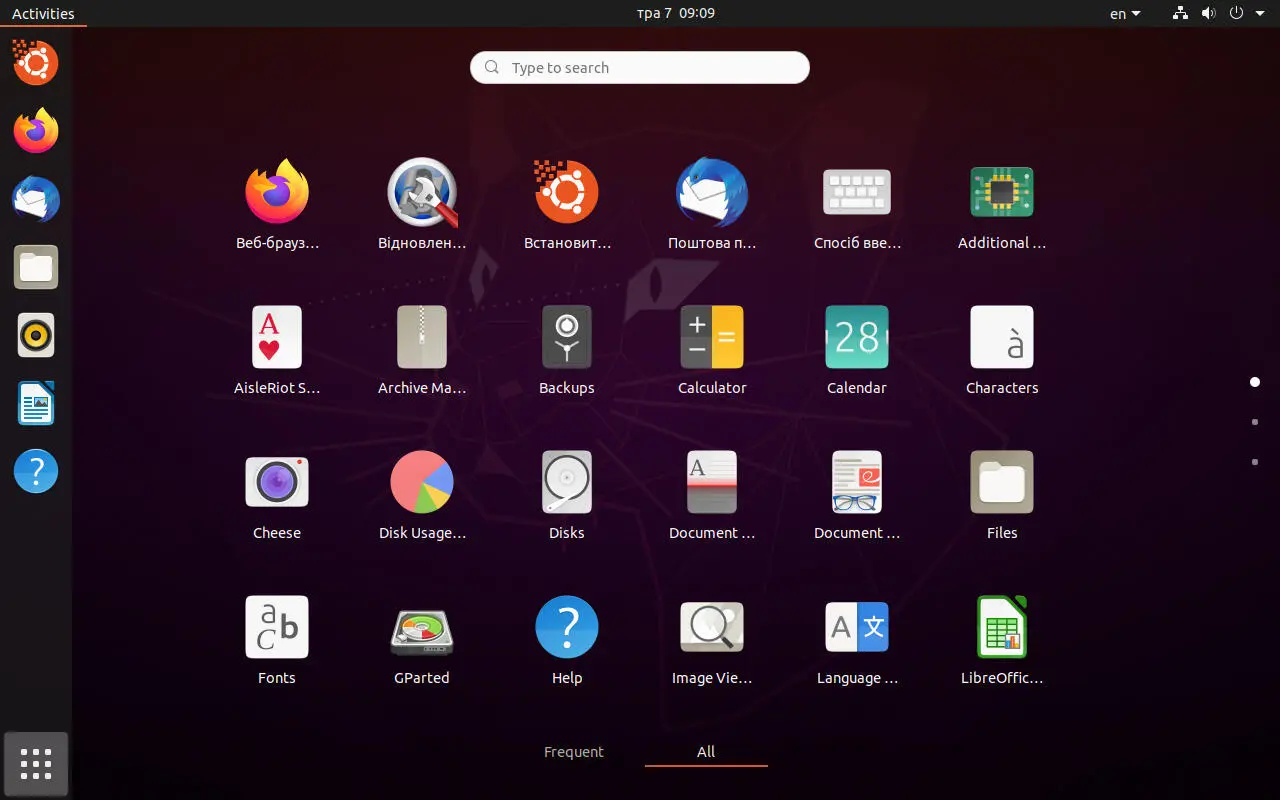Click the volume speaker icon
This screenshot has height=800, width=1280.
click(1208, 13)
